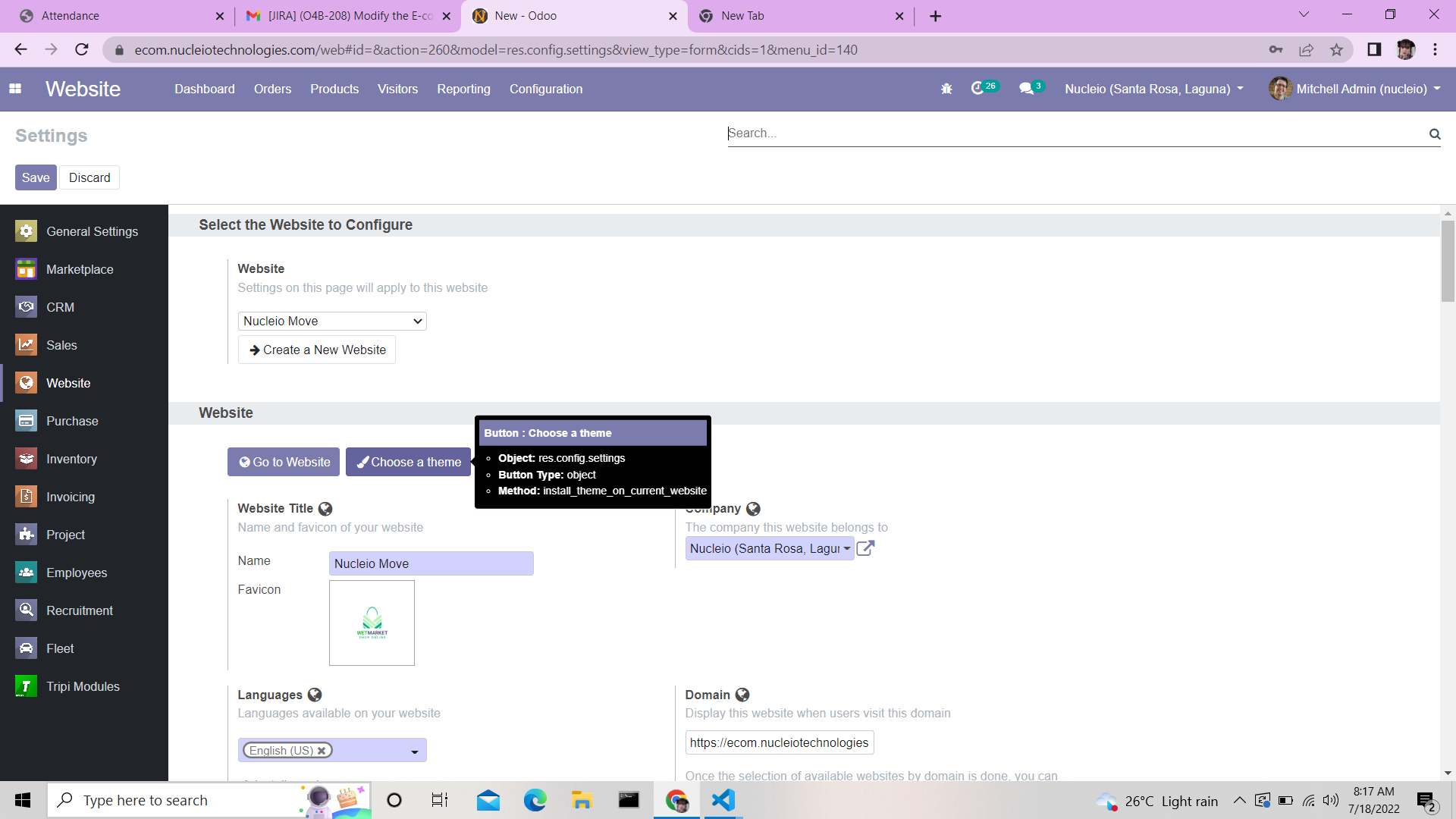Click globe icon next to Domain

[x=742, y=695]
